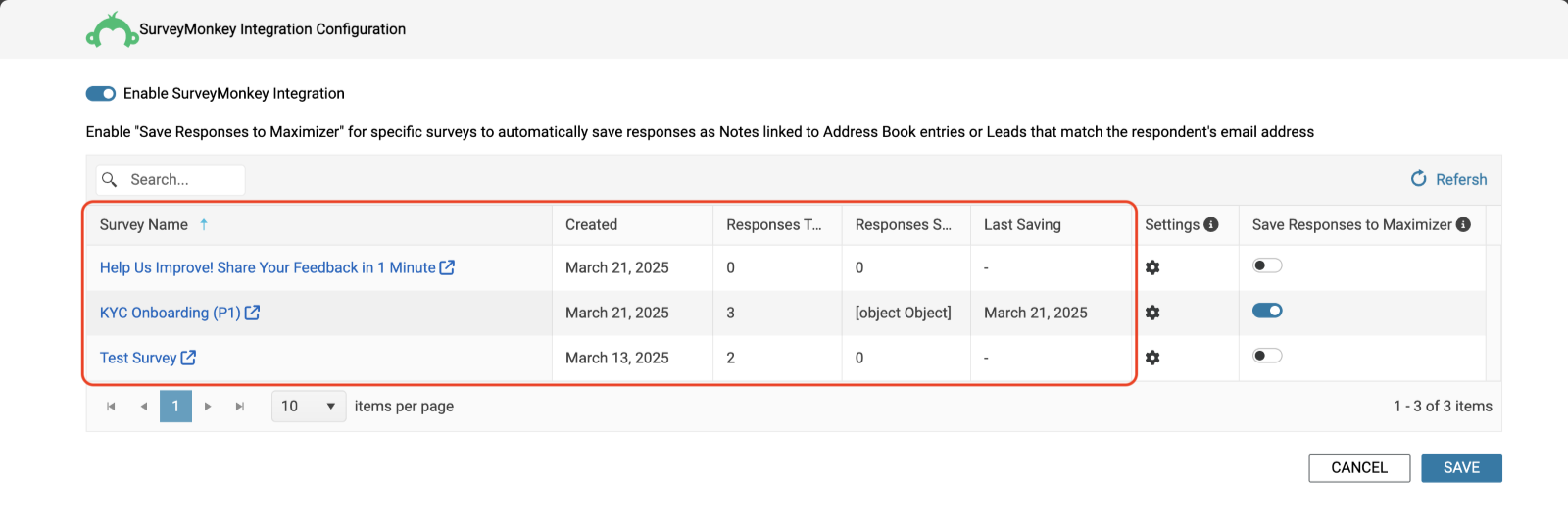Click info icon next to Settings header

(x=1211, y=224)
